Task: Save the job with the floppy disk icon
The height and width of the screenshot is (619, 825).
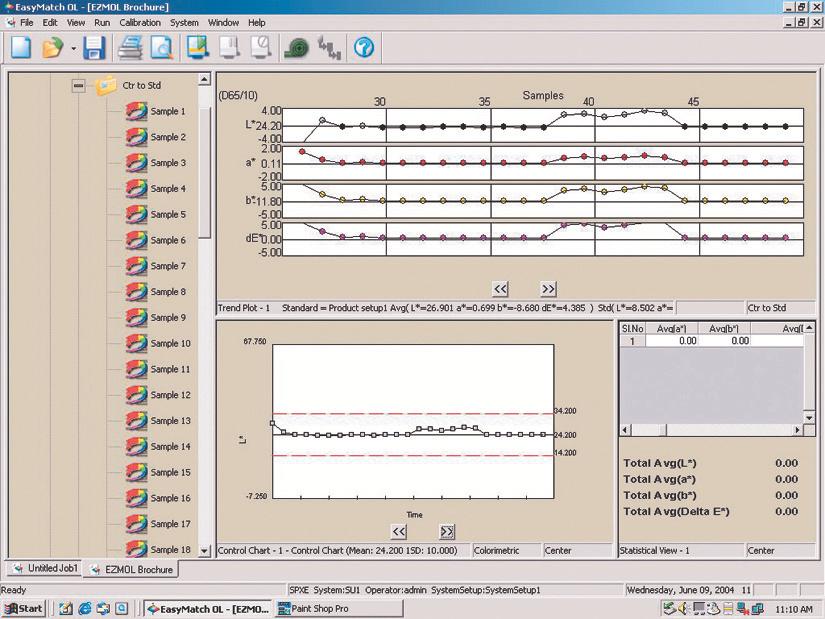Action: click(95, 47)
